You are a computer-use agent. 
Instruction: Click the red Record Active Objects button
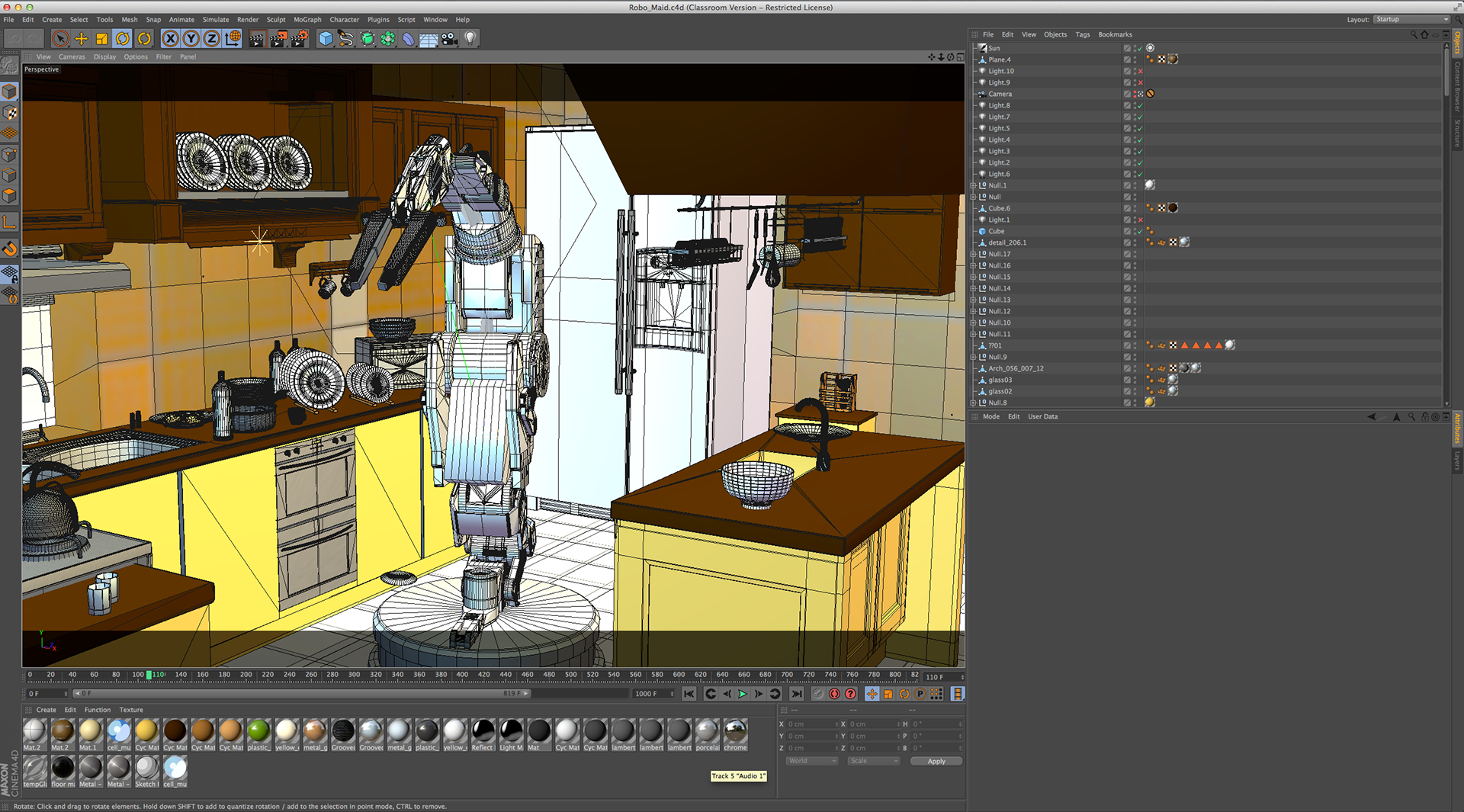834,694
